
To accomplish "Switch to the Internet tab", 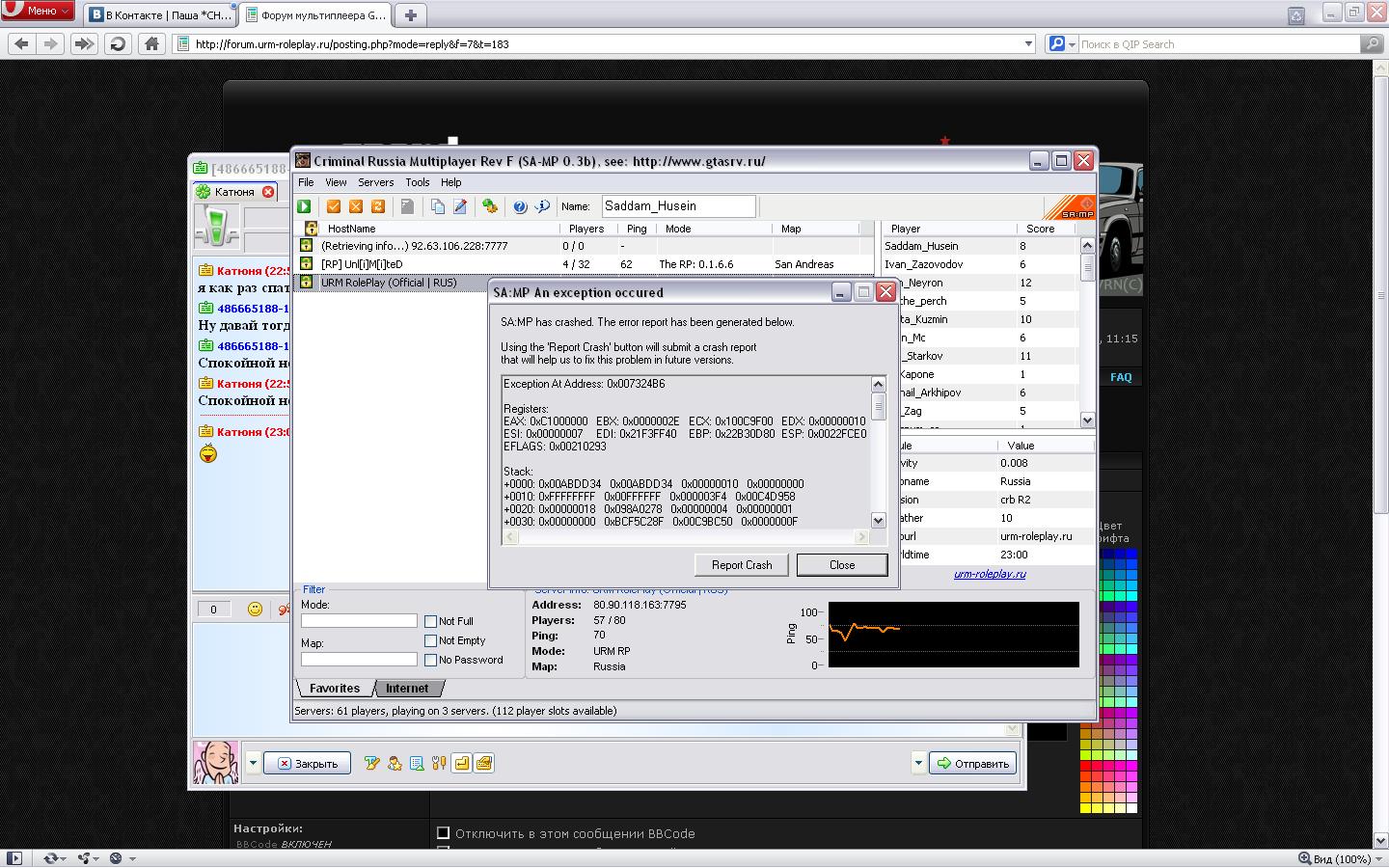I will 407,688.
